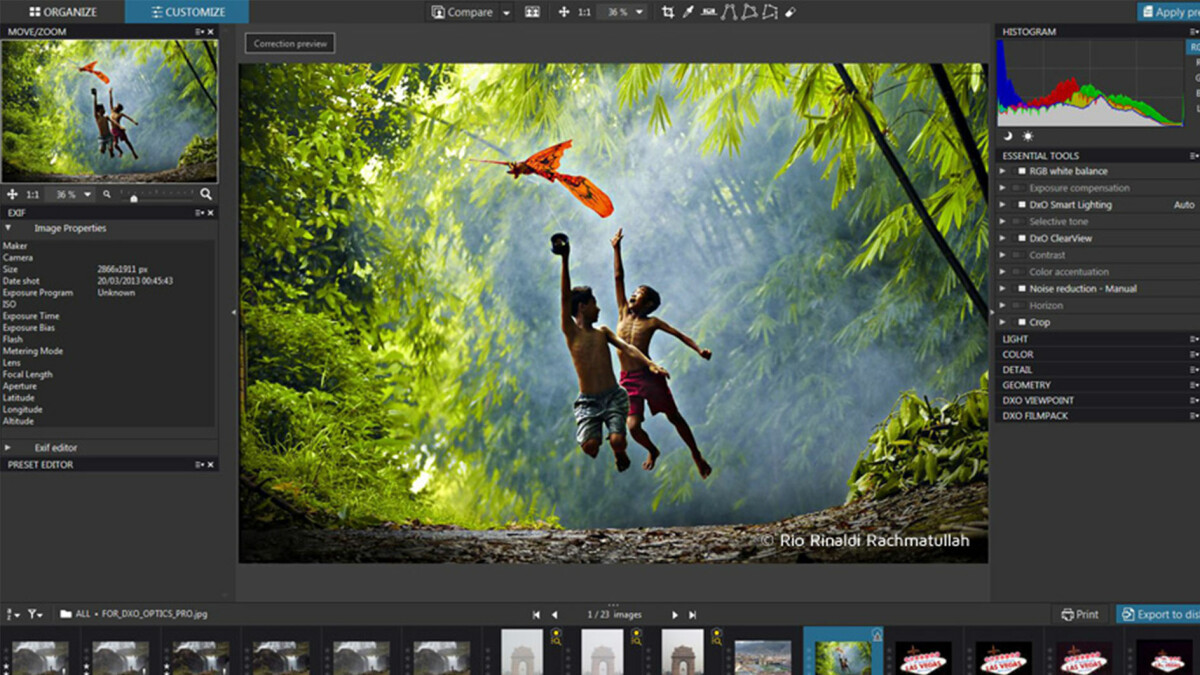Expand the Noise reduction - Manual settings

(x=1003, y=288)
